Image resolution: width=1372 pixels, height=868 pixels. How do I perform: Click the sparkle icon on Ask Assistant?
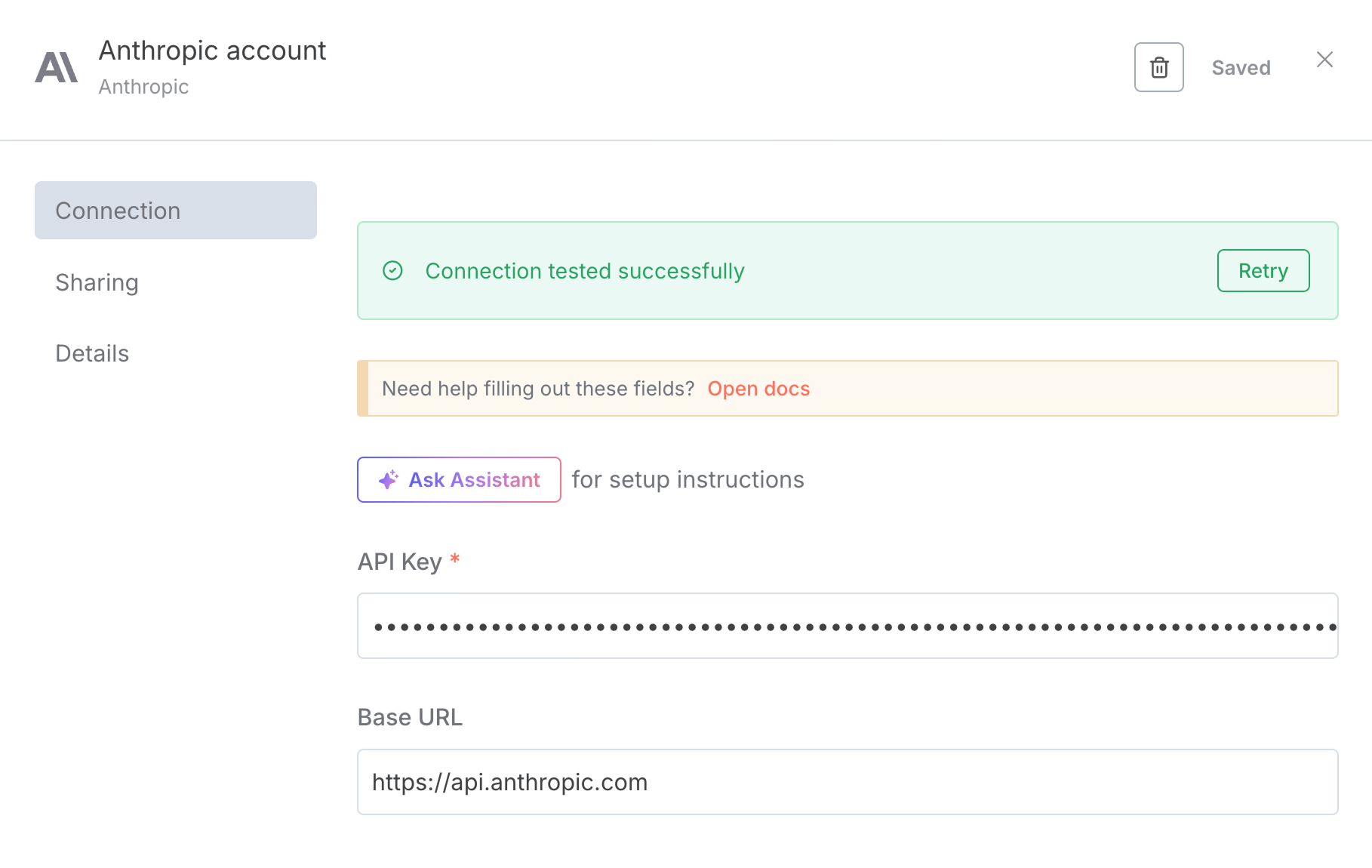(x=388, y=479)
